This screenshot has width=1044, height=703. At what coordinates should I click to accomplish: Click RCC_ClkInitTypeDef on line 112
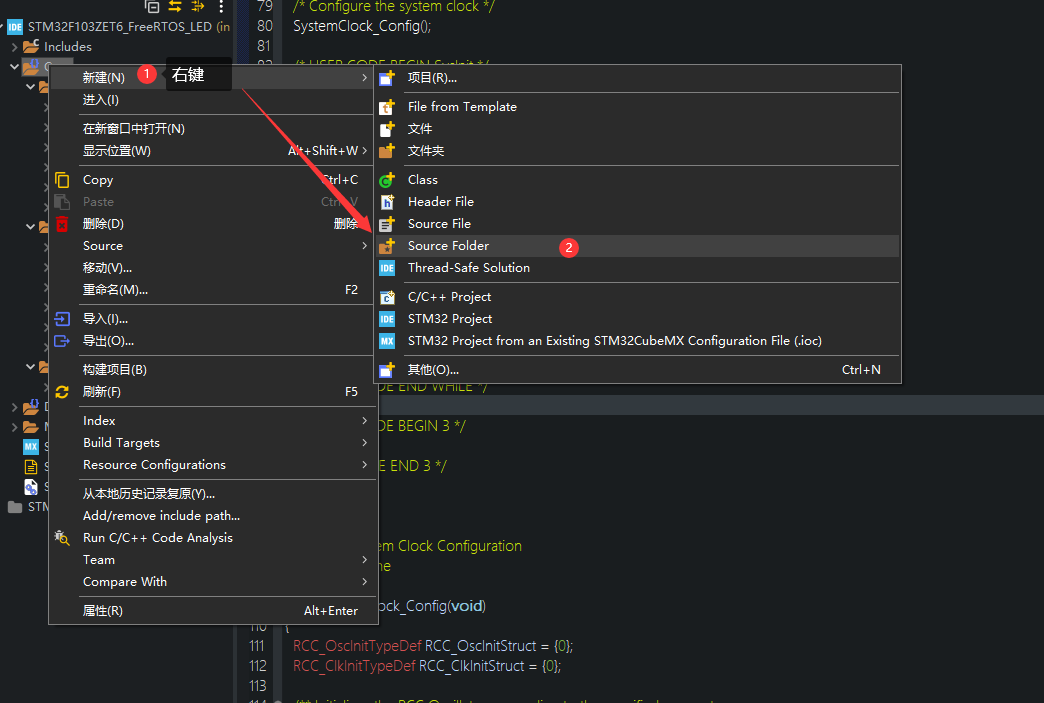[x=354, y=666]
